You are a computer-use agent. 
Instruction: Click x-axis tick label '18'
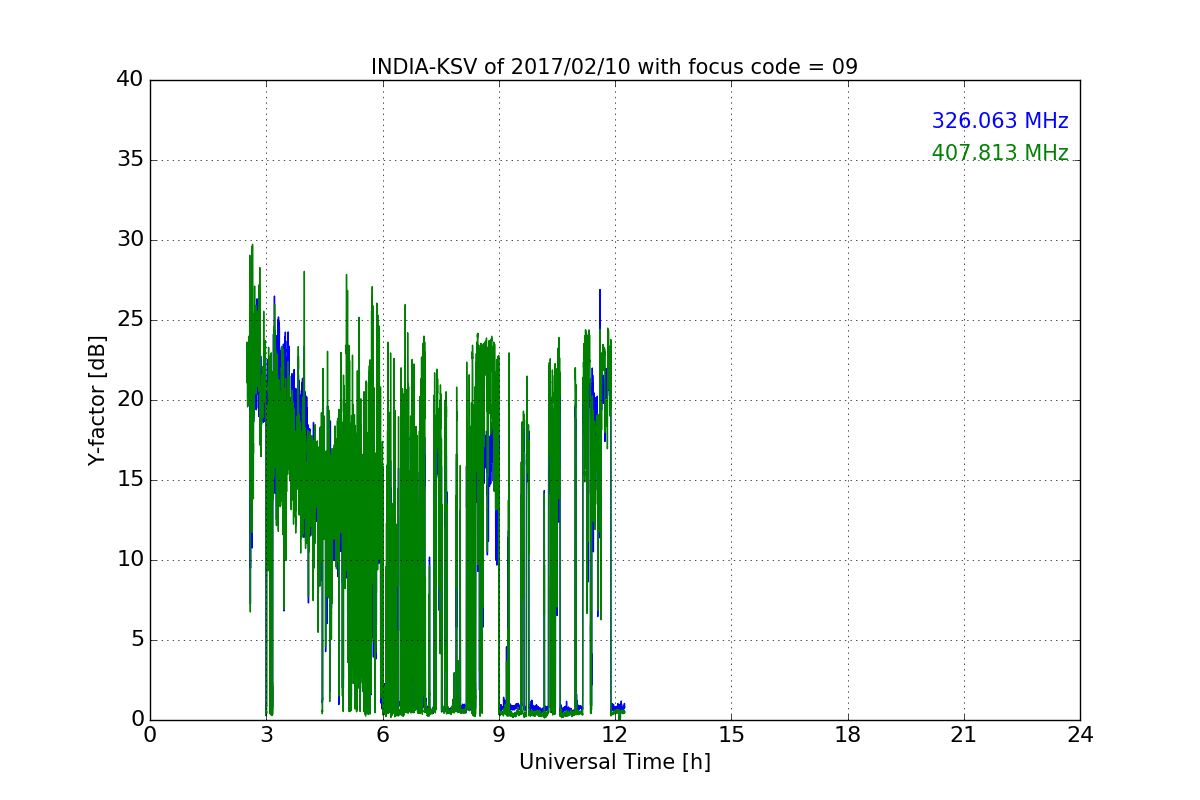point(848,735)
